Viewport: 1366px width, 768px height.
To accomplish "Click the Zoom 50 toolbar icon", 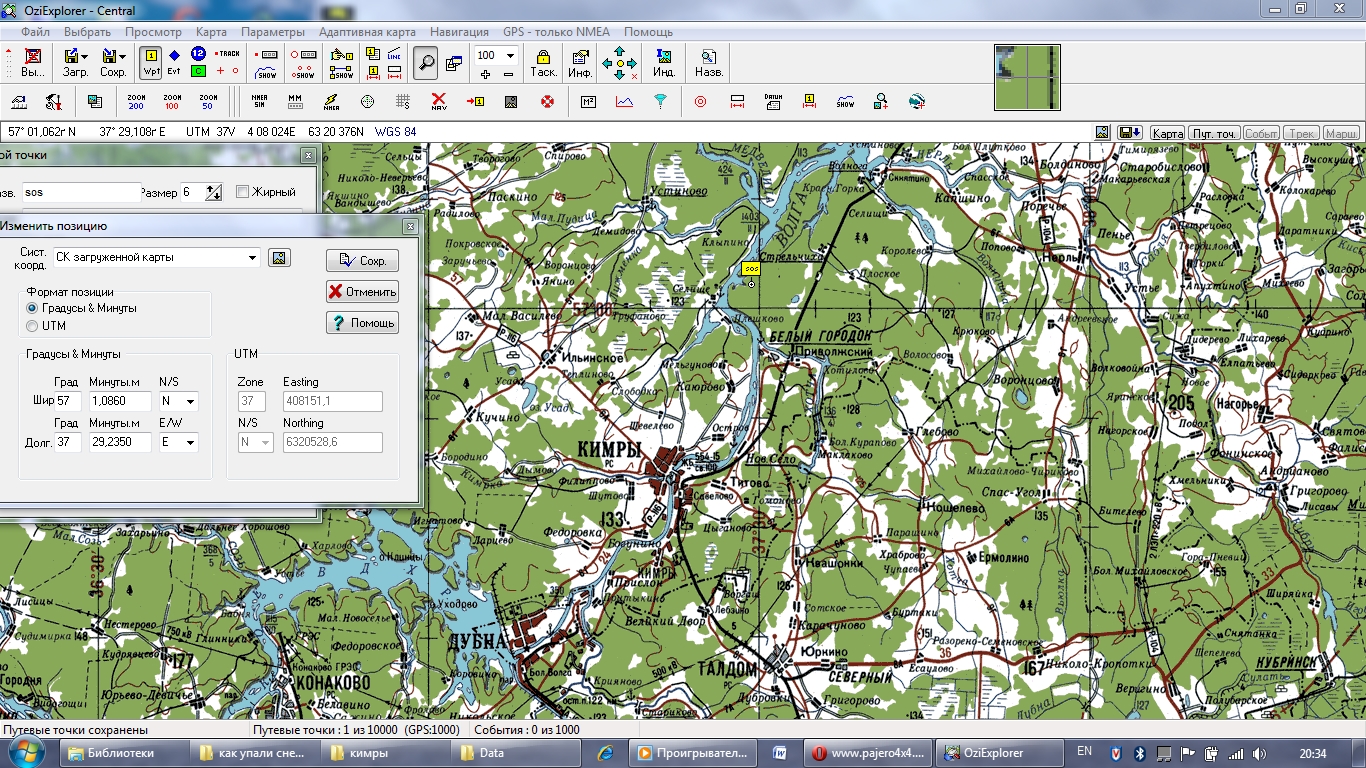I will pyautogui.click(x=208, y=101).
